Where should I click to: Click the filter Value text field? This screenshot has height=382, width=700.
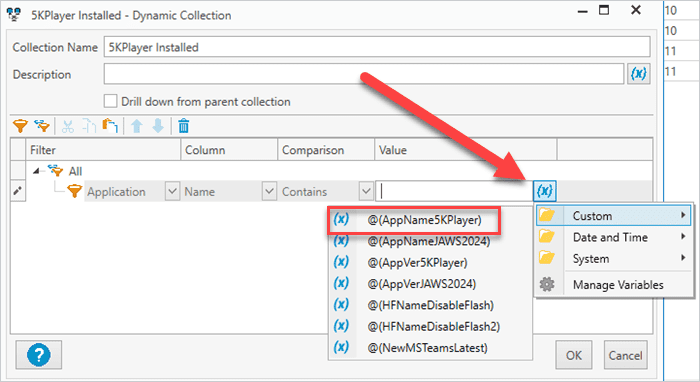coord(454,191)
